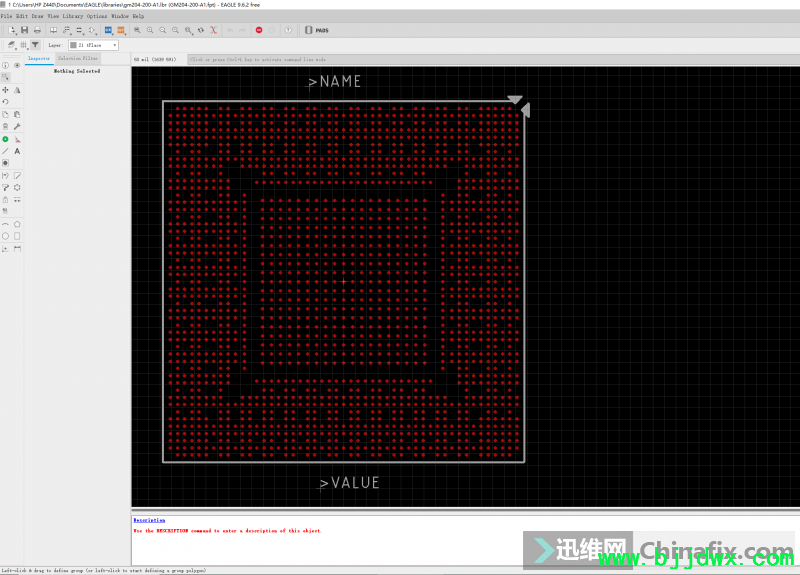Image resolution: width=800 pixels, height=575 pixels.
Task: Select the Copy tool
Action: click(x=5, y=114)
